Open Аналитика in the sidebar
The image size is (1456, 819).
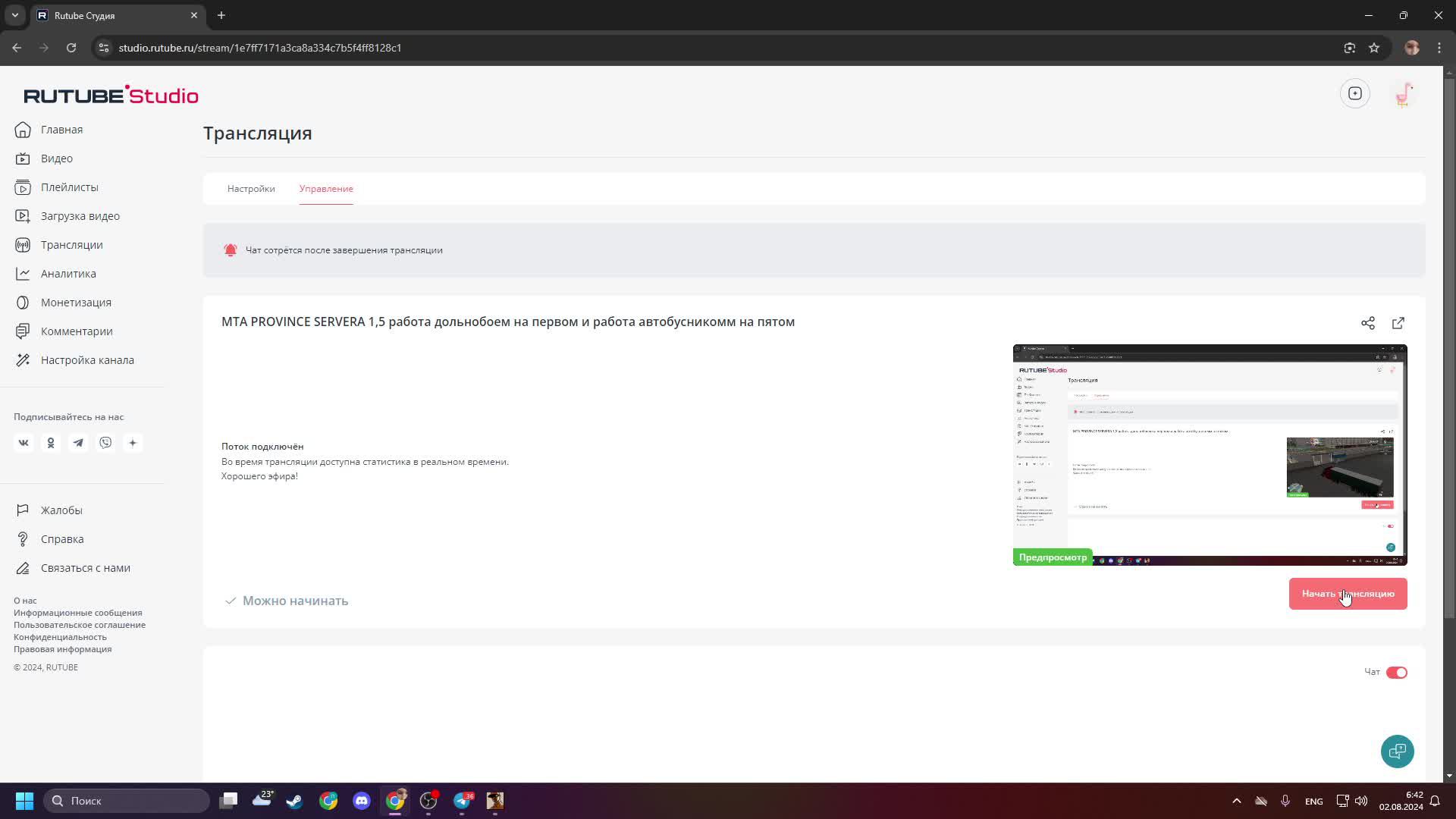[68, 274]
